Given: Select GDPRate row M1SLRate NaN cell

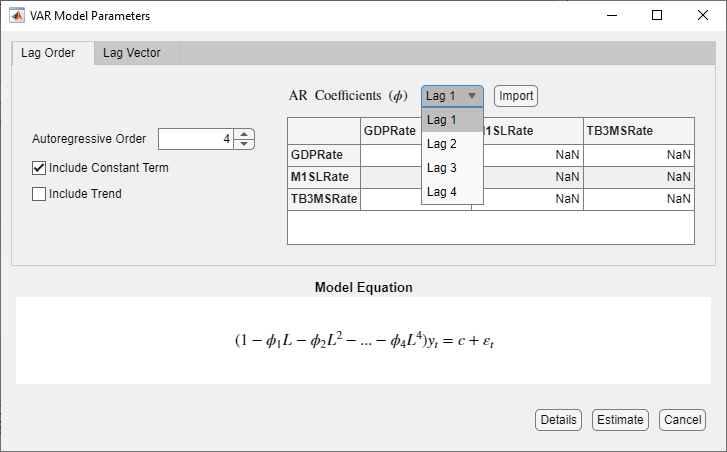Looking at the screenshot, I should [533, 155].
